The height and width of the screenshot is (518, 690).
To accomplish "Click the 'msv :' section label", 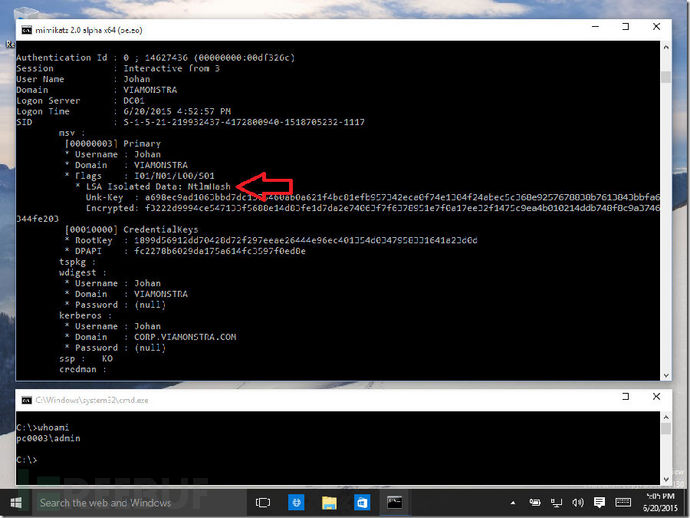I will 72,132.
